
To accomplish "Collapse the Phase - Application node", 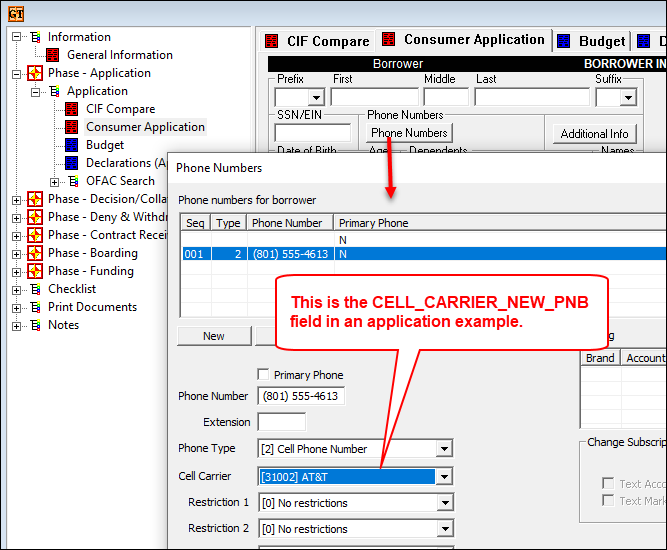I will 16,74.
